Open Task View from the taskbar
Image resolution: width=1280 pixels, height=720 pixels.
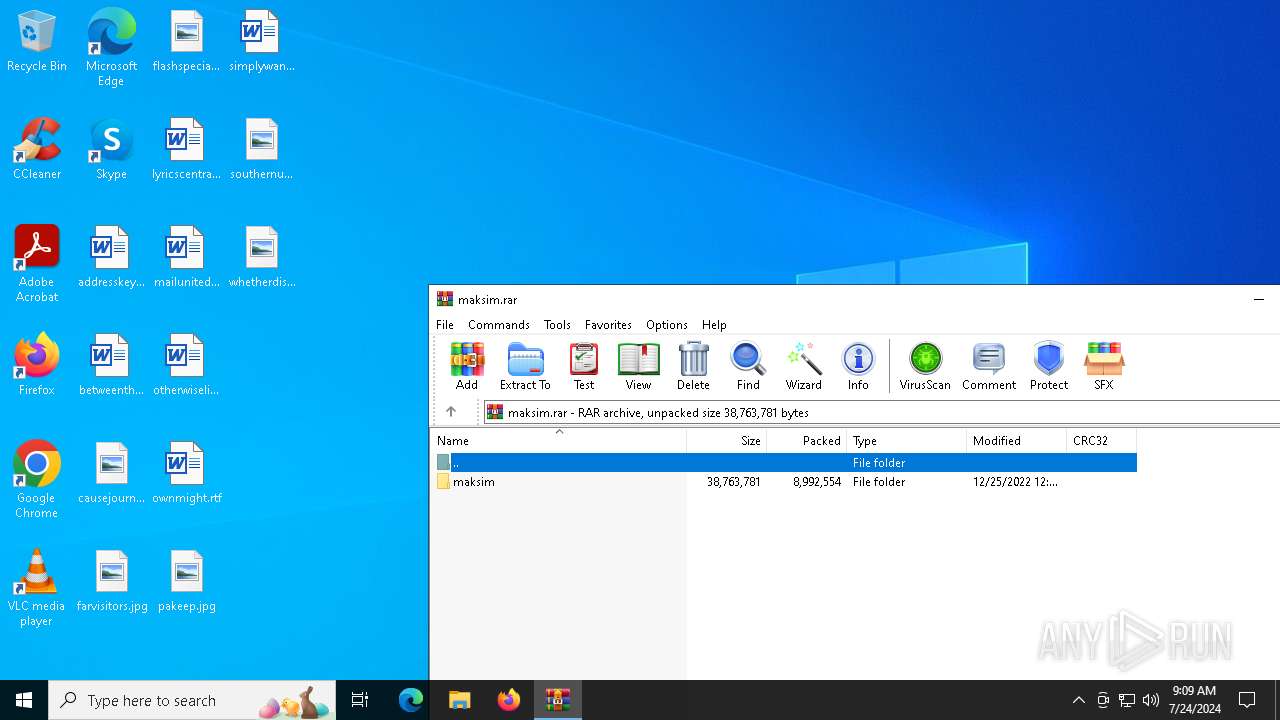point(360,700)
